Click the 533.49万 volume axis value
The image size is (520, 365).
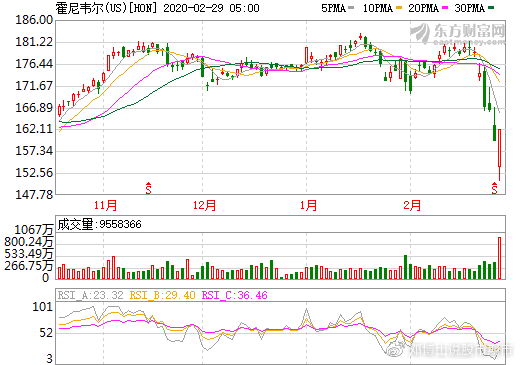coord(29,254)
